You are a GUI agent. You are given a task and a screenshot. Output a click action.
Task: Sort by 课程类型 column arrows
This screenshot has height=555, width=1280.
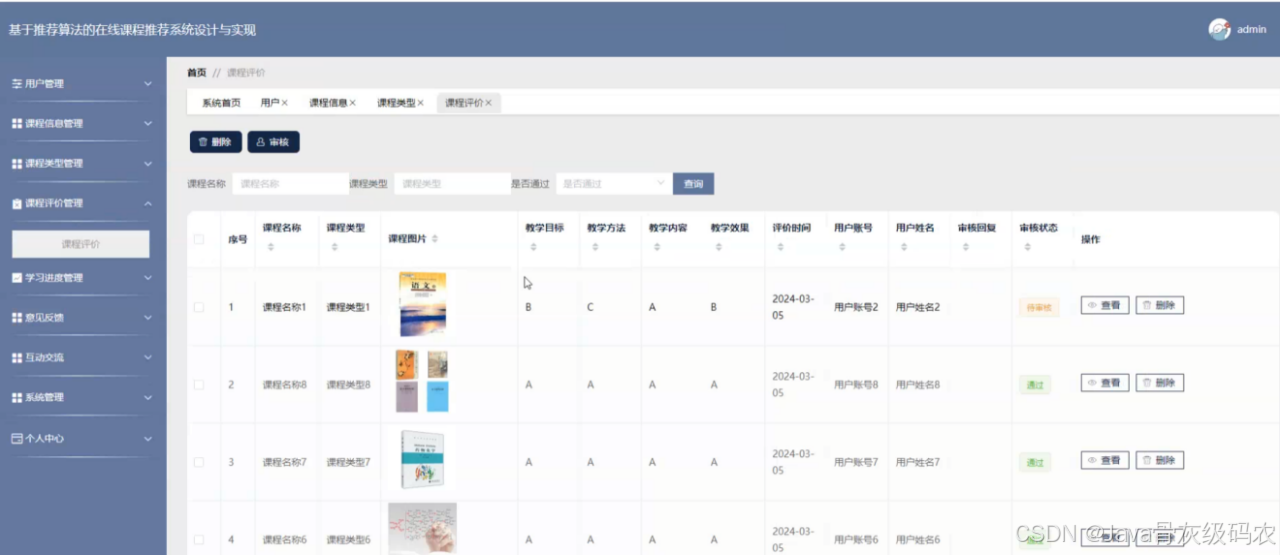(334, 247)
